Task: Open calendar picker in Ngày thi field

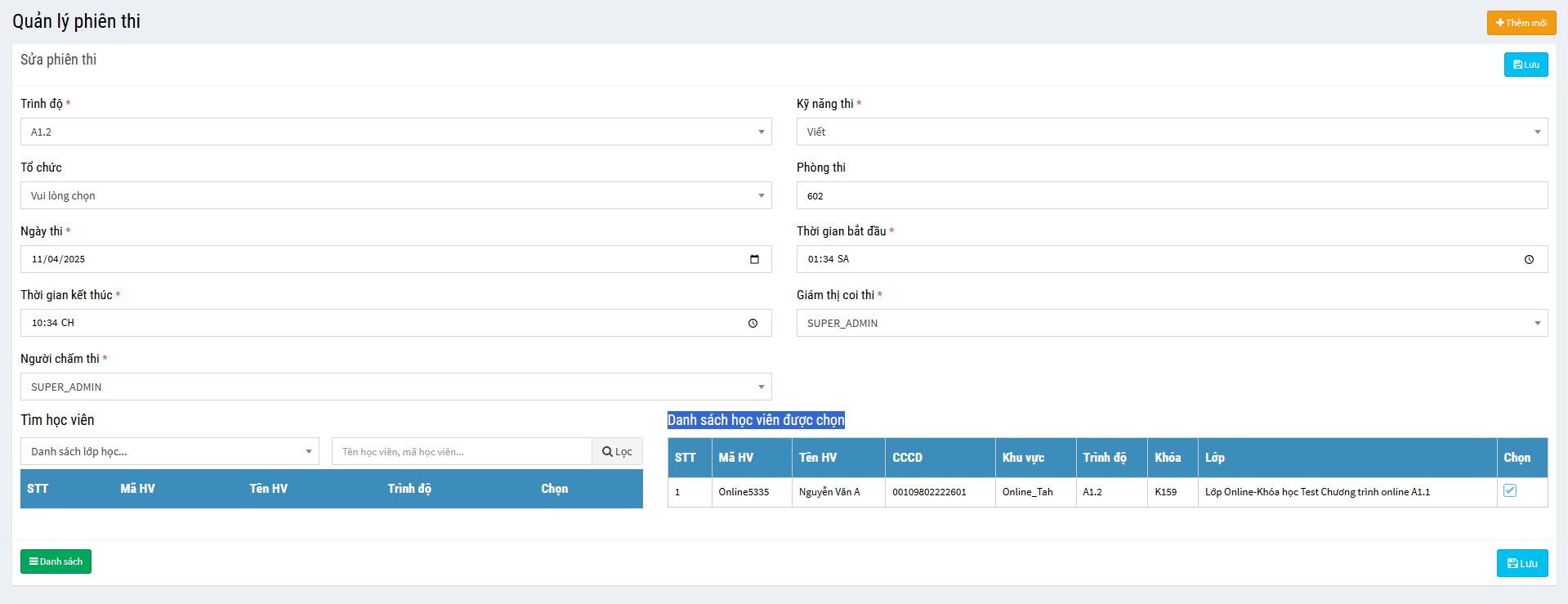Action: [x=754, y=259]
